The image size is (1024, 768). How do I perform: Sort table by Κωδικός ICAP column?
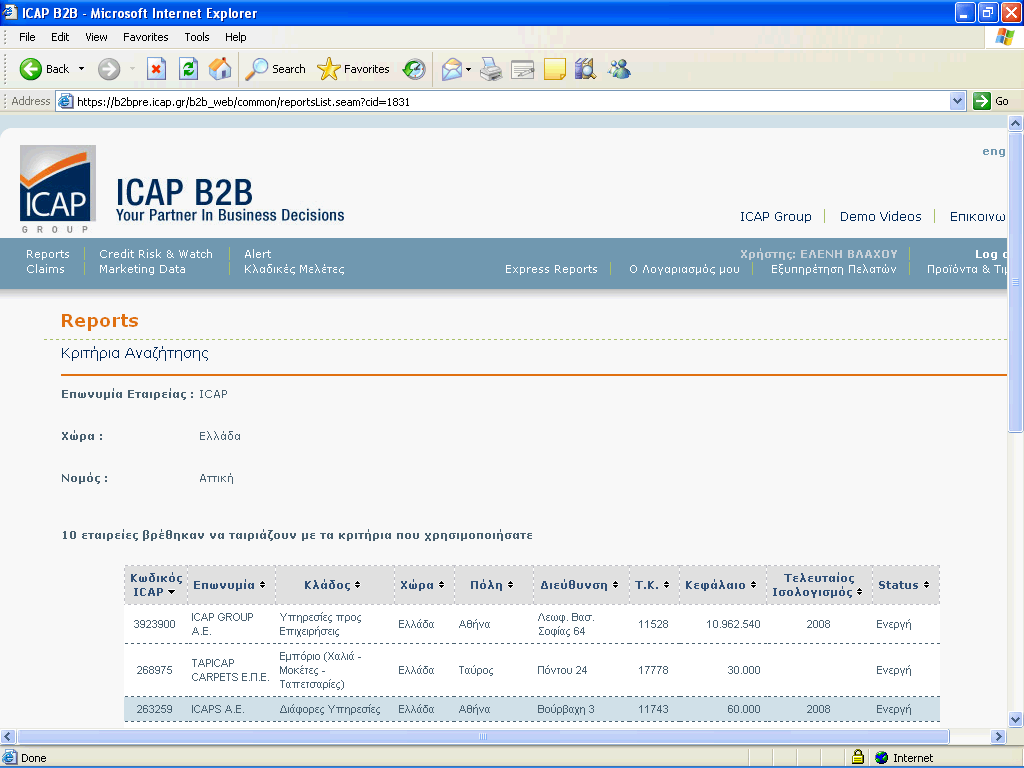[x=155, y=585]
